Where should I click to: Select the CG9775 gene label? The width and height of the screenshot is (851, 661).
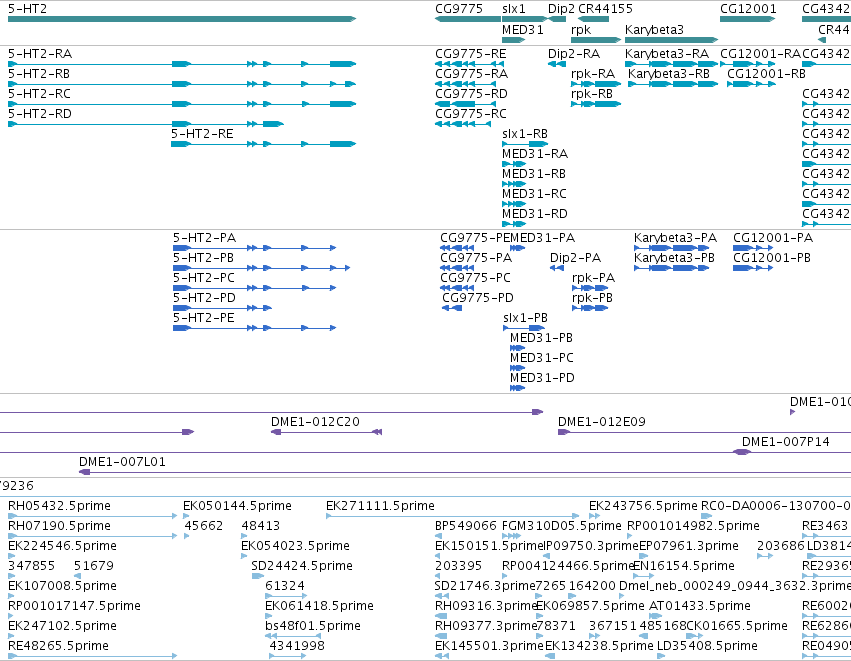[x=459, y=9]
